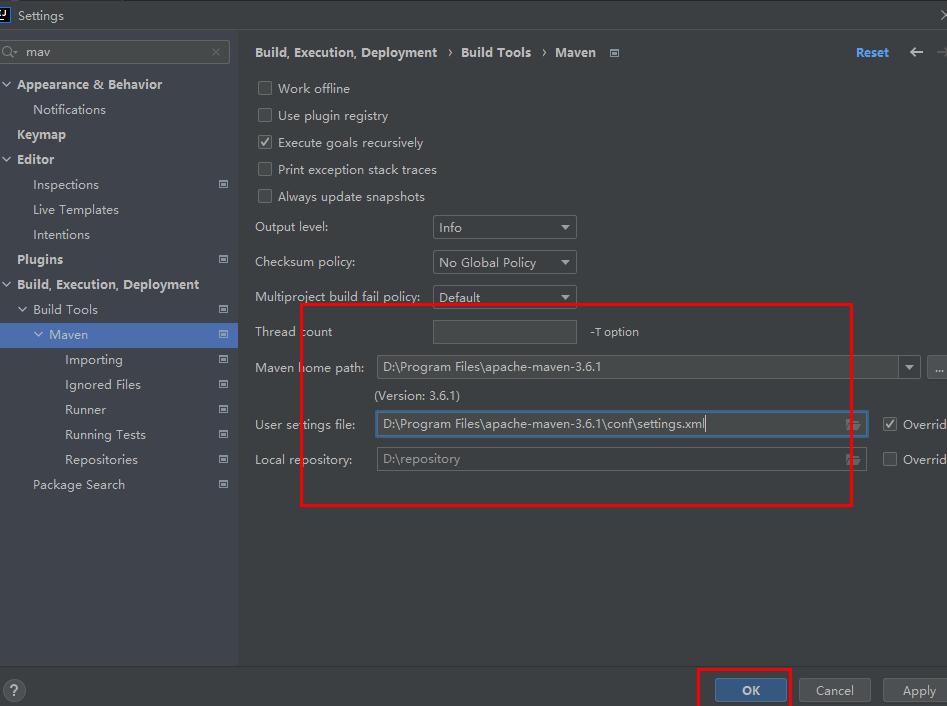
Task: Enable Use plugin registry checkbox
Action: click(x=265, y=115)
